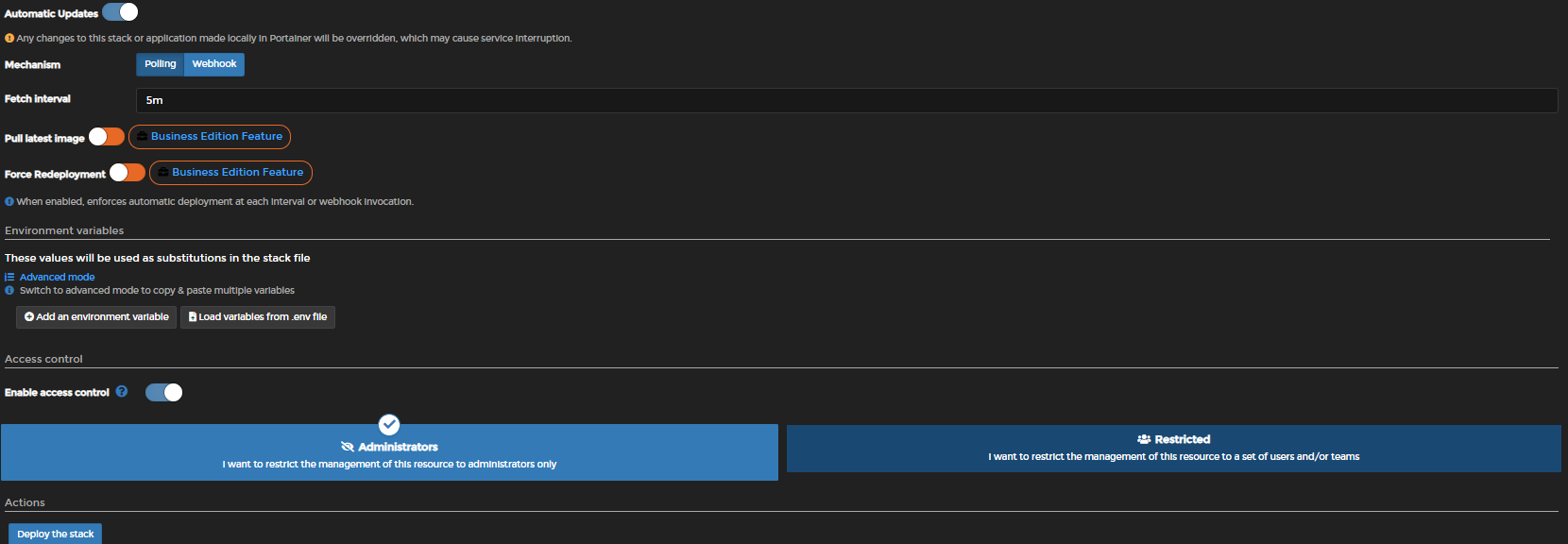Click the warning icon beside the override notice
This screenshot has width=1568, height=544.
pyautogui.click(x=9, y=39)
